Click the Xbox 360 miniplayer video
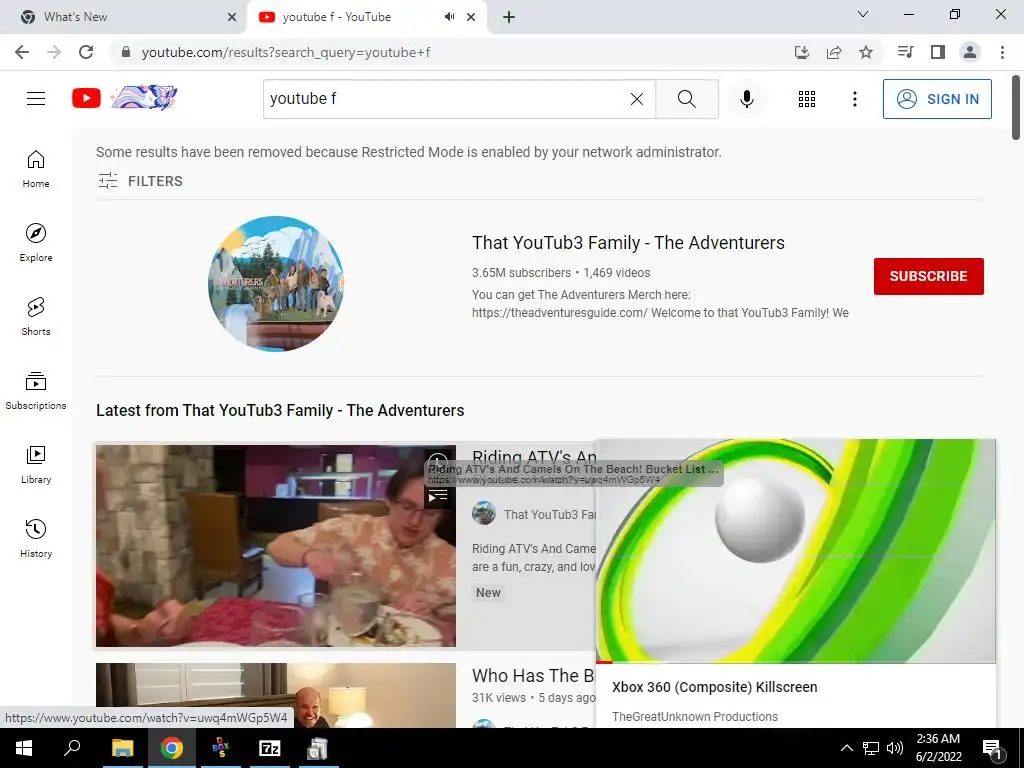The width and height of the screenshot is (1024, 768). pyautogui.click(x=796, y=551)
